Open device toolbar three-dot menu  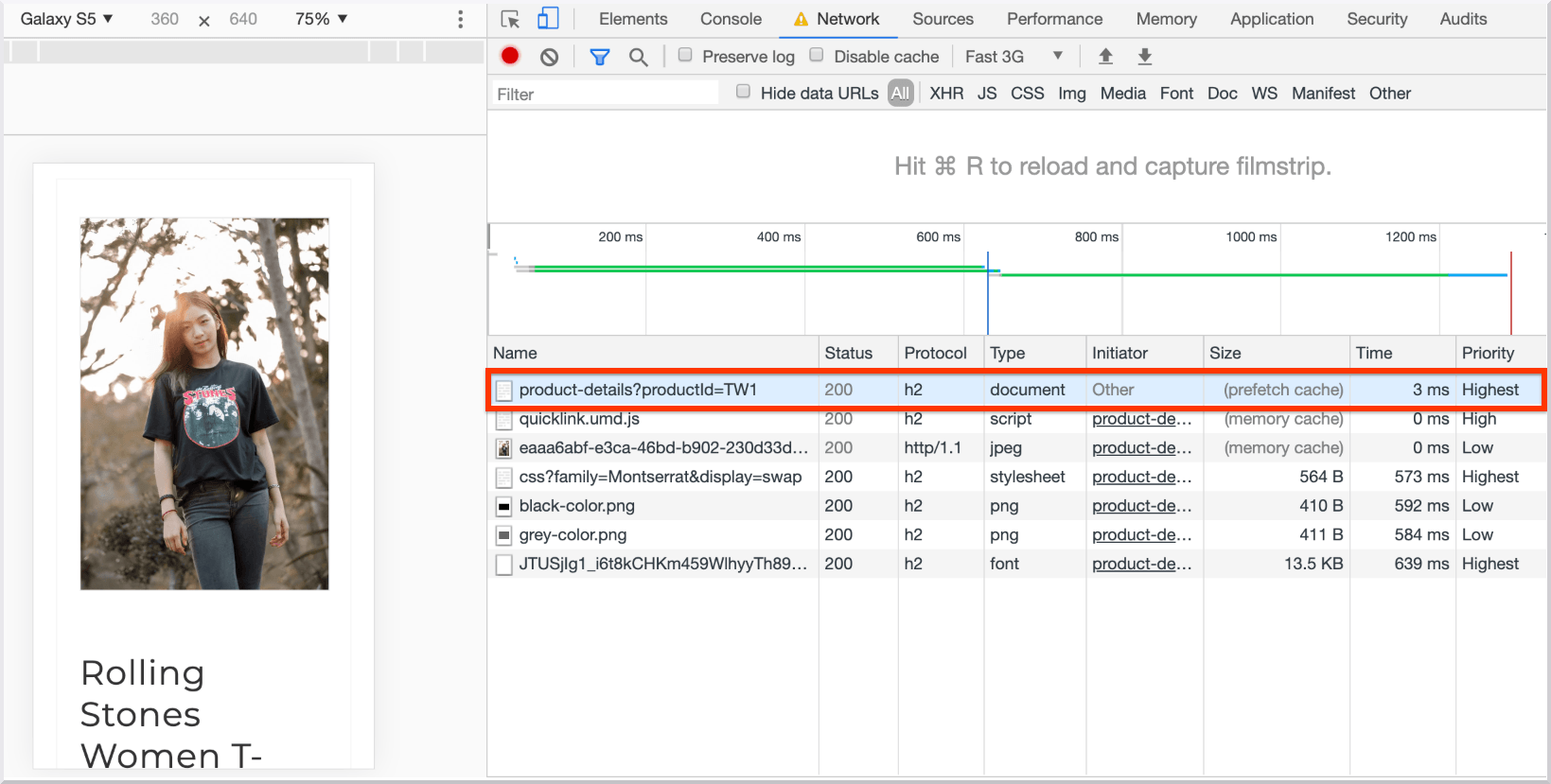click(x=461, y=19)
